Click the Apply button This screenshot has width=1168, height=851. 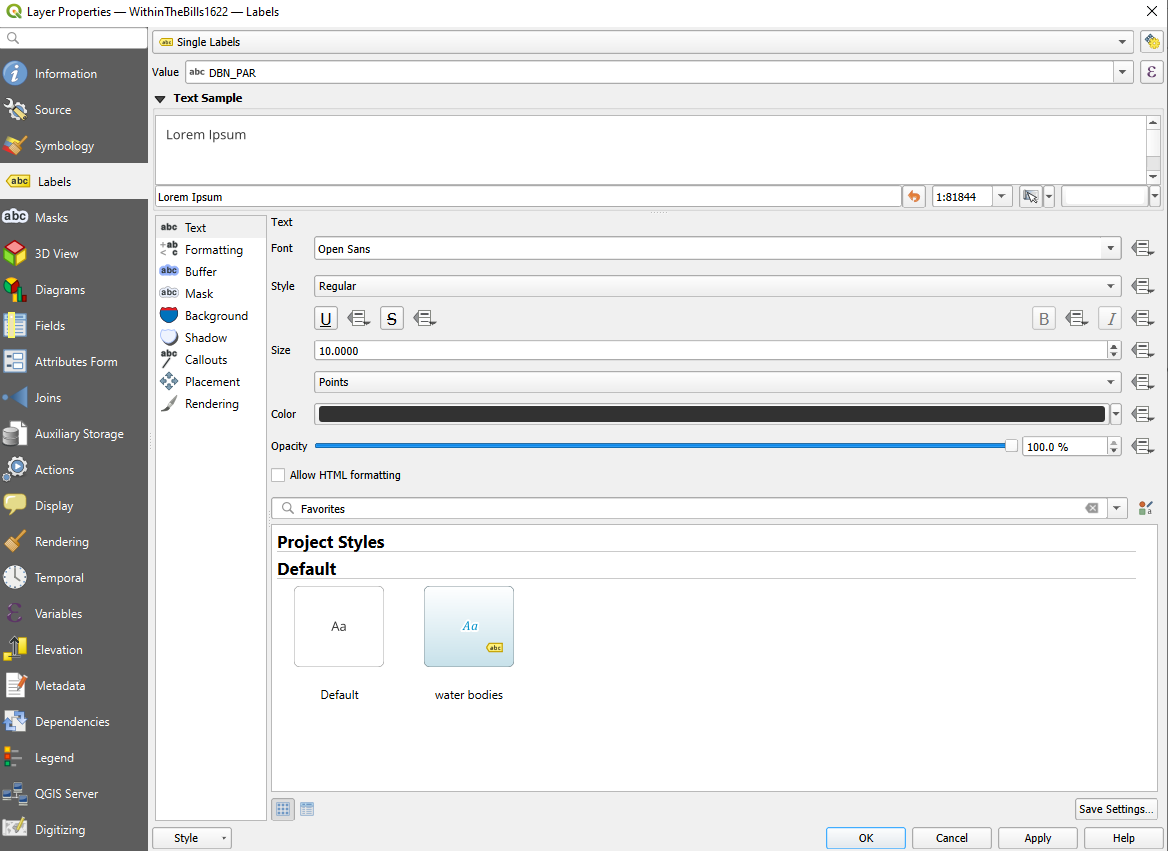coord(1037,838)
